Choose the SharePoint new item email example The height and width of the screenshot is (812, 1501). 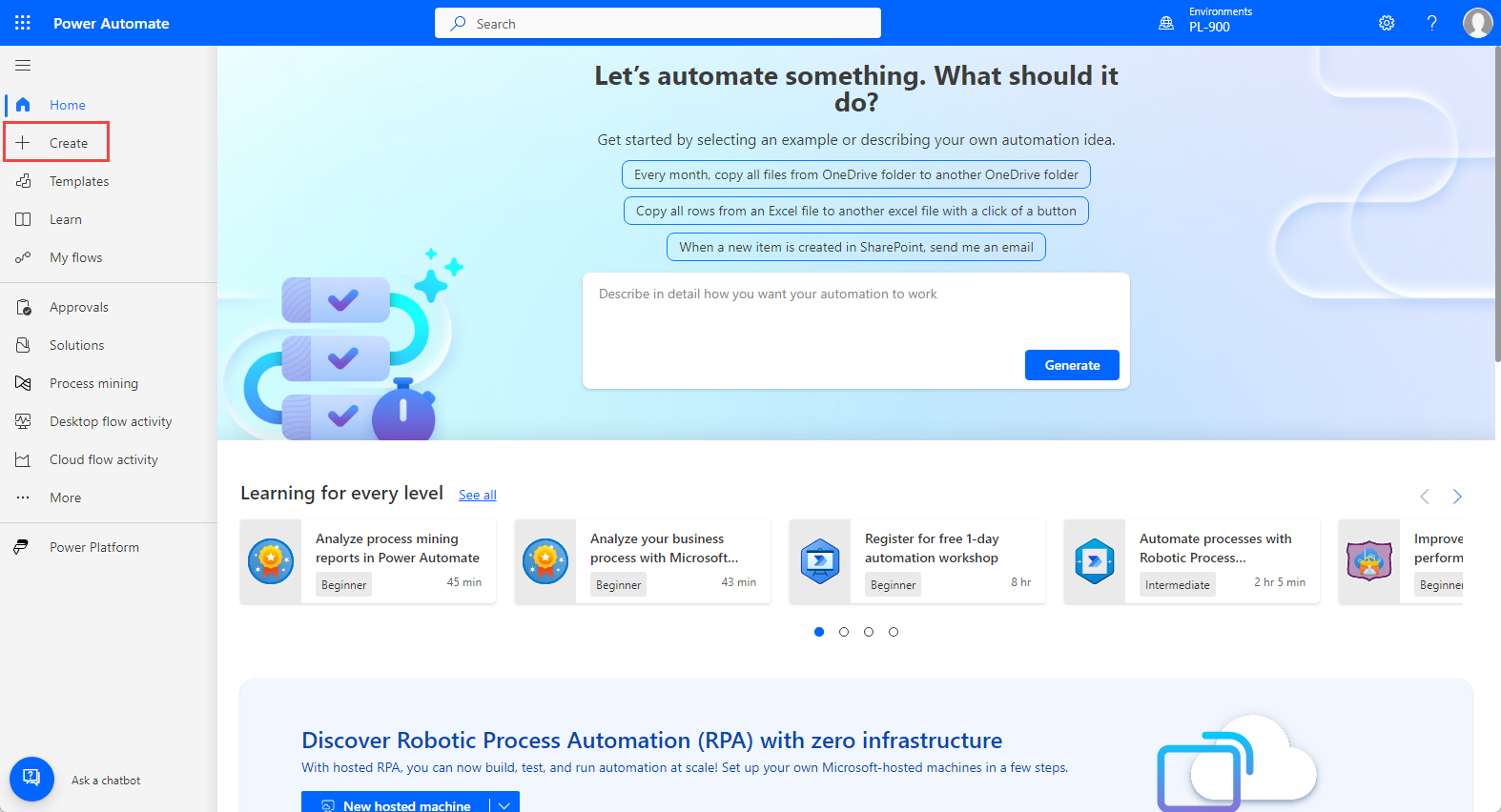coord(856,247)
